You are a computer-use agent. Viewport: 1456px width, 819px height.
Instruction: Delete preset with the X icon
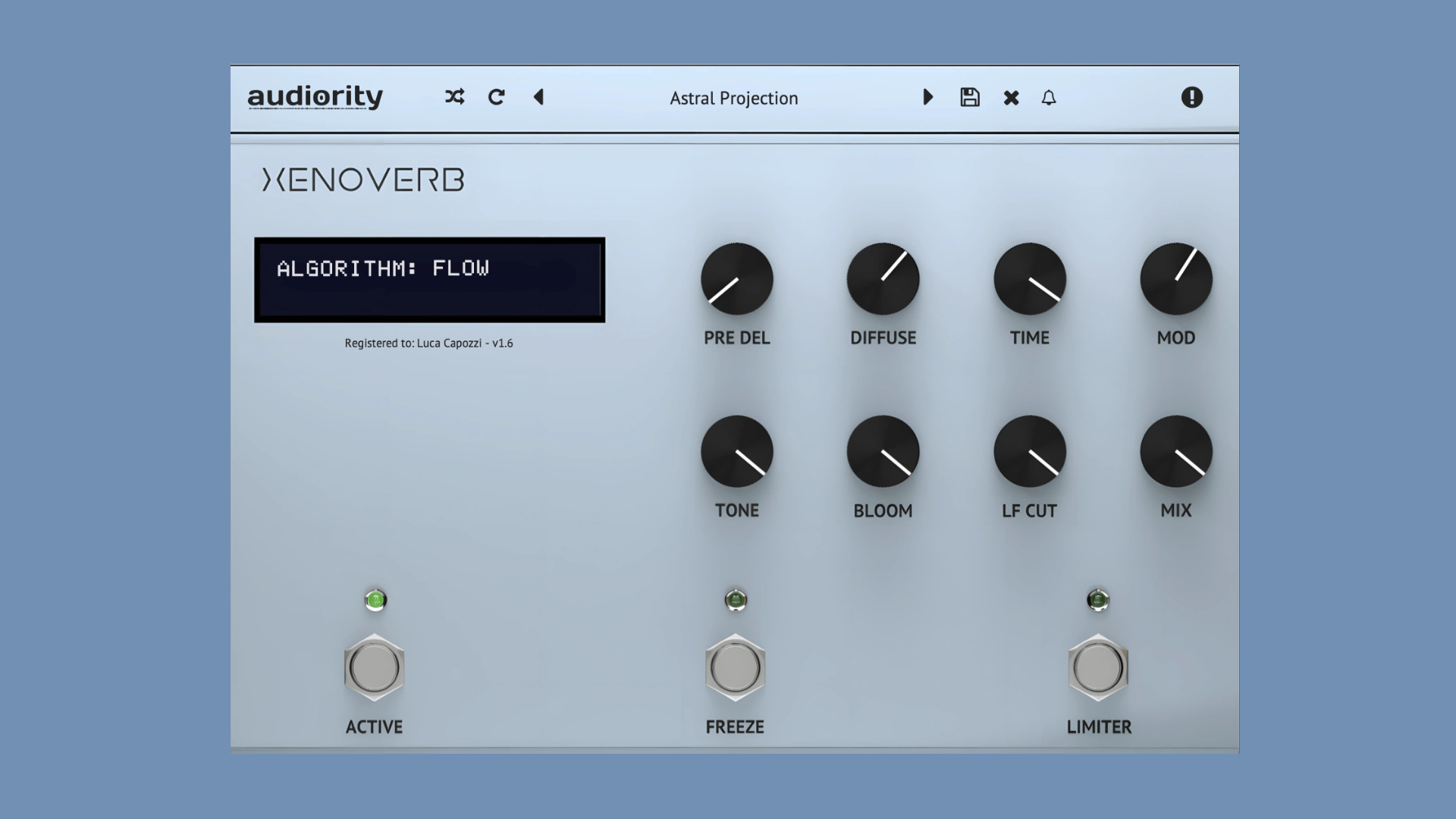pos(1011,98)
